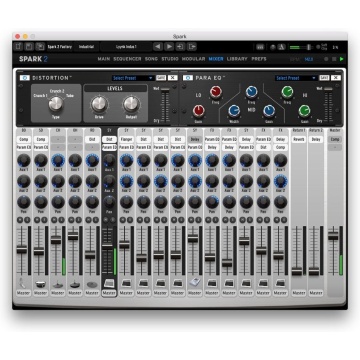Click the BD channel volume fader
This screenshot has width=360, height=360.
coord(22,249)
